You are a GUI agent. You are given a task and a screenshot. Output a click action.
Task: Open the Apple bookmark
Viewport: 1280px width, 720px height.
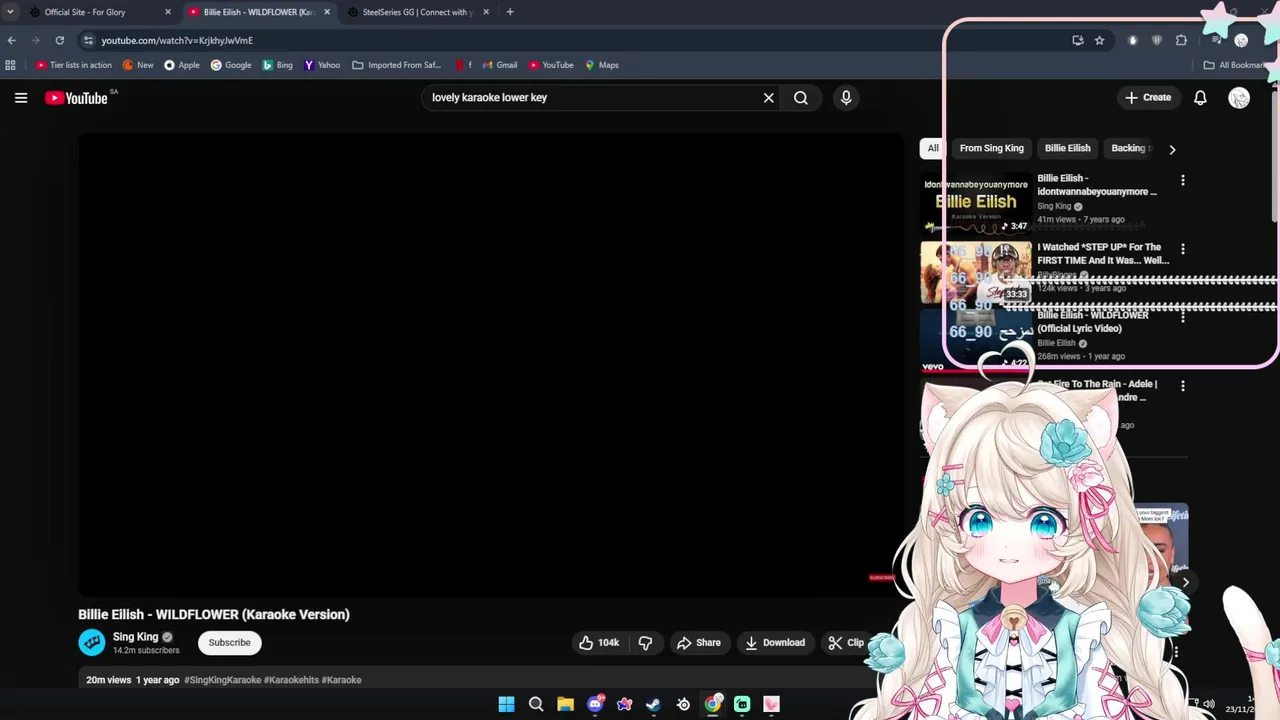(x=182, y=65)
